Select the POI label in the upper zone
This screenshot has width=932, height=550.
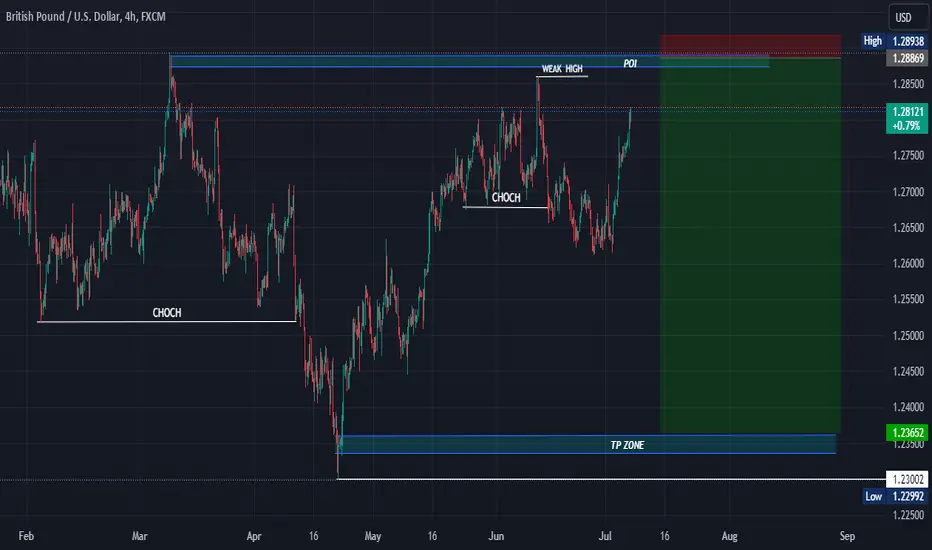(x=630, y=64)
